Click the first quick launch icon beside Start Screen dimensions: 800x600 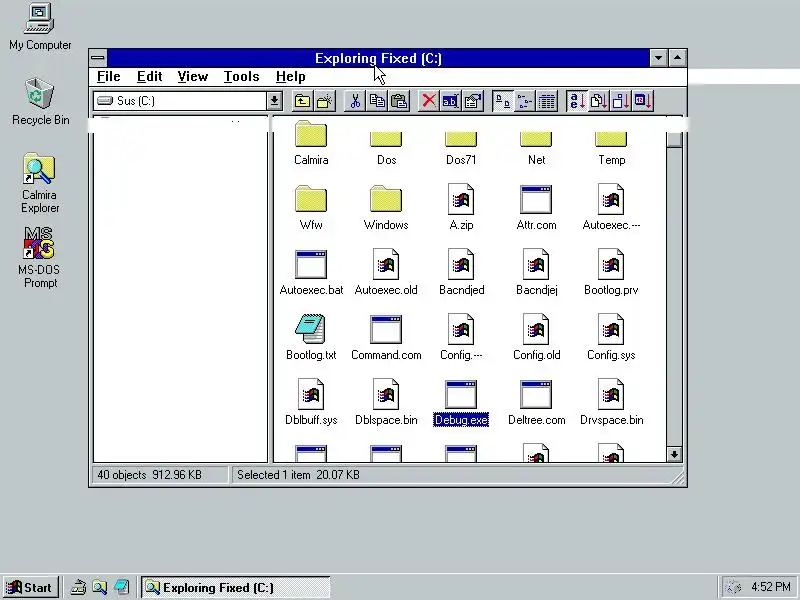coord(78,587)
